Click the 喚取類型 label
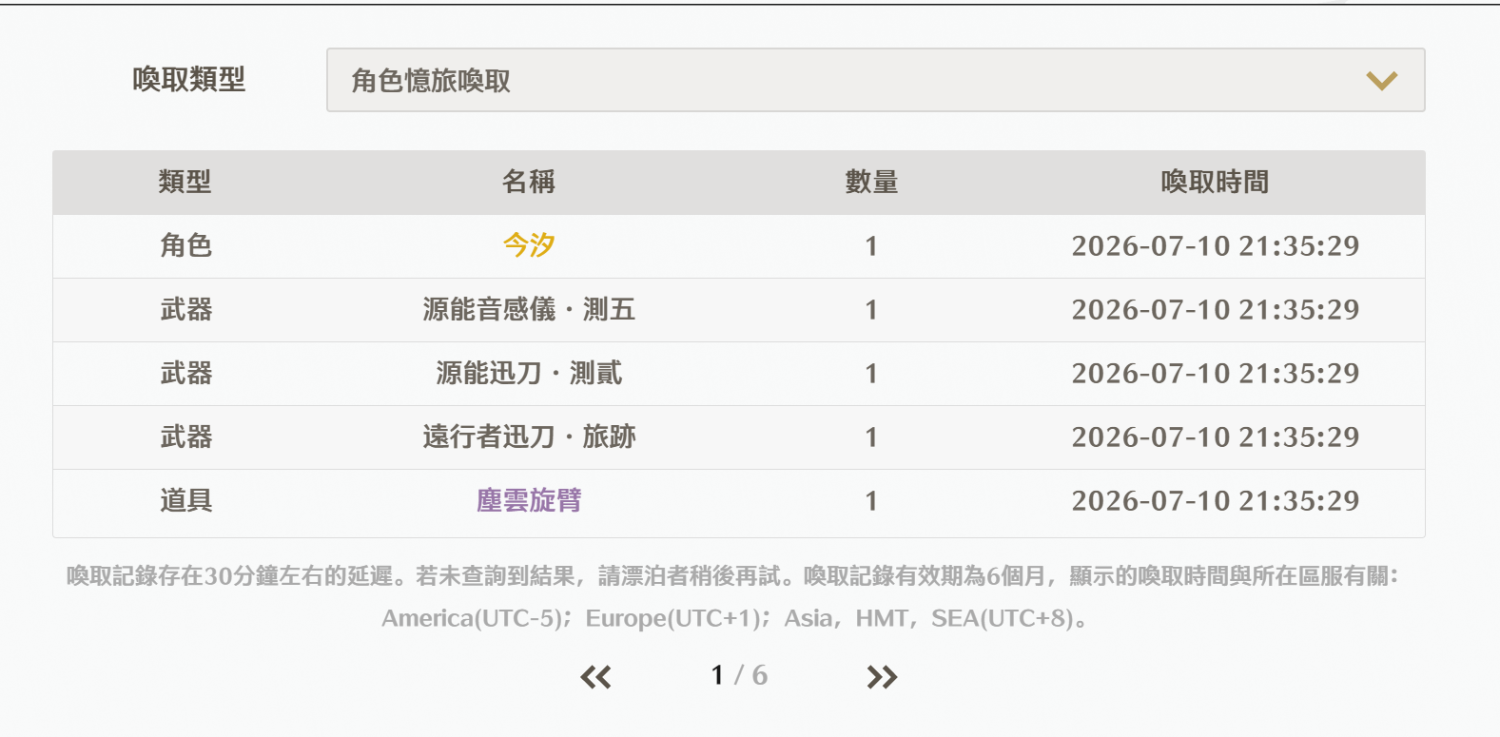Screen dimensions: 1500x737 [x=189, y=80]
